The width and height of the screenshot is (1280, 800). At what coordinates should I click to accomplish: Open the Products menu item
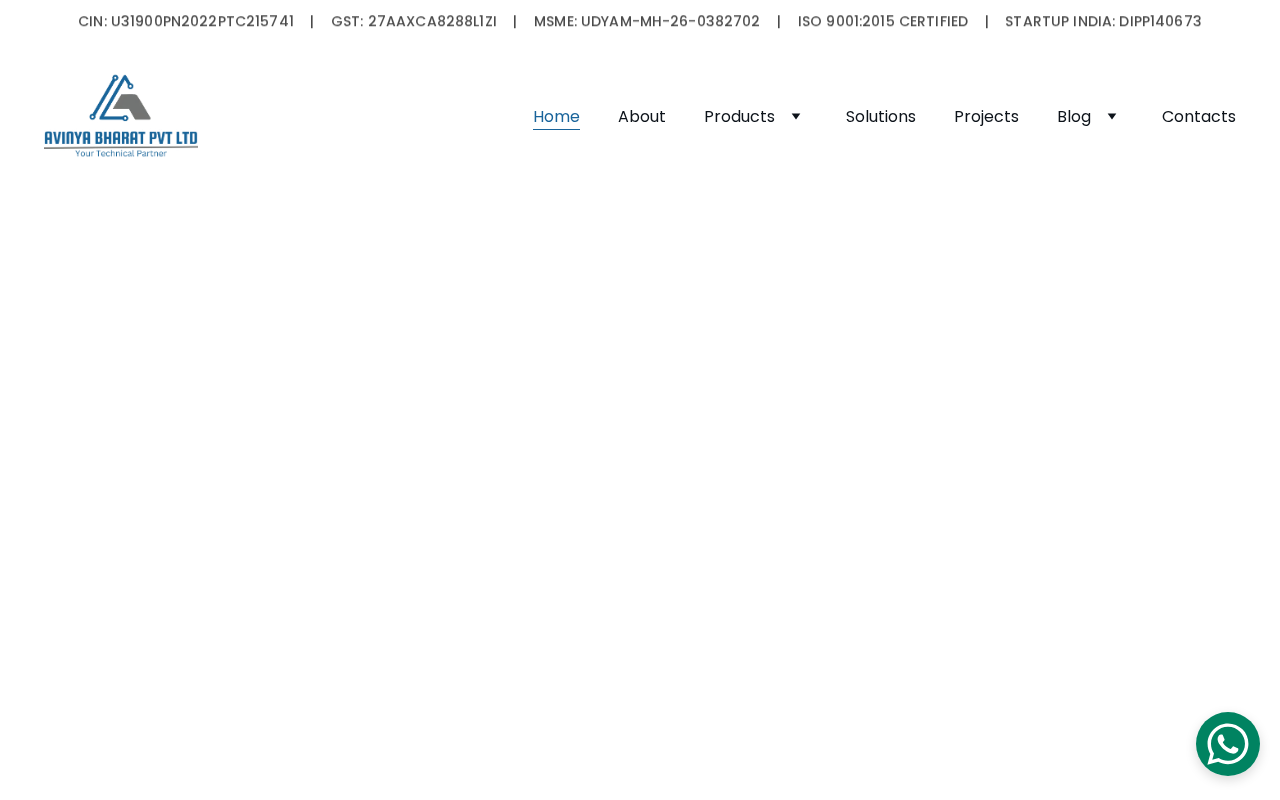click(x=739, y=116)
